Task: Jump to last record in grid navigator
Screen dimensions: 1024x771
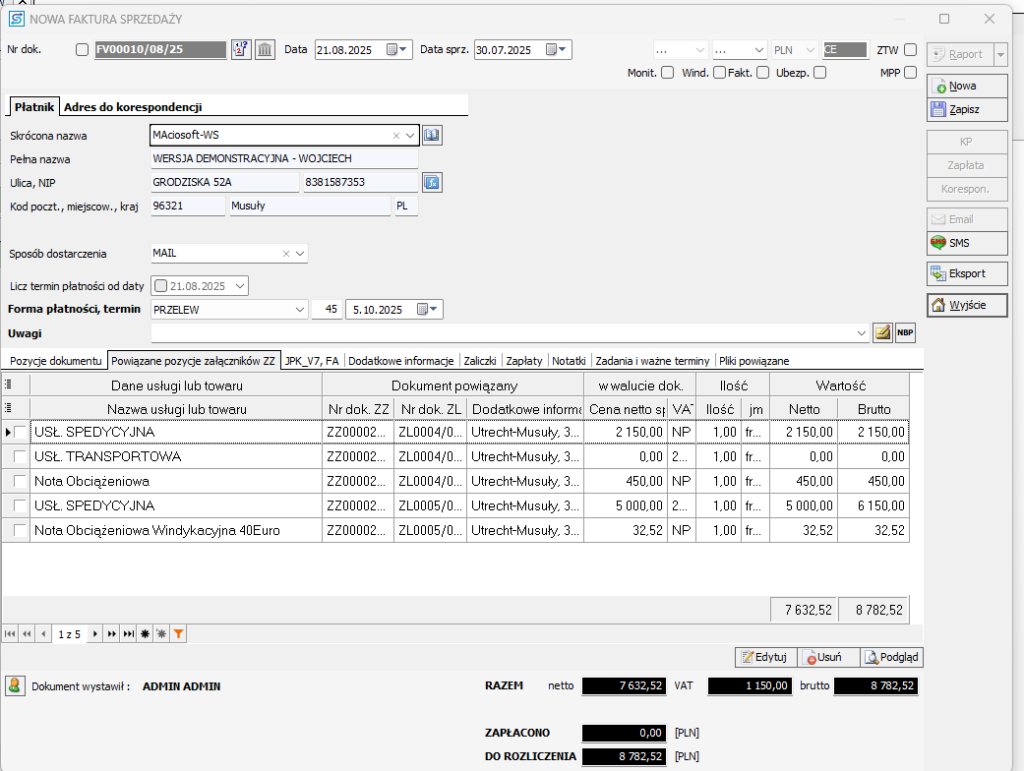Action: click(128, 634)
